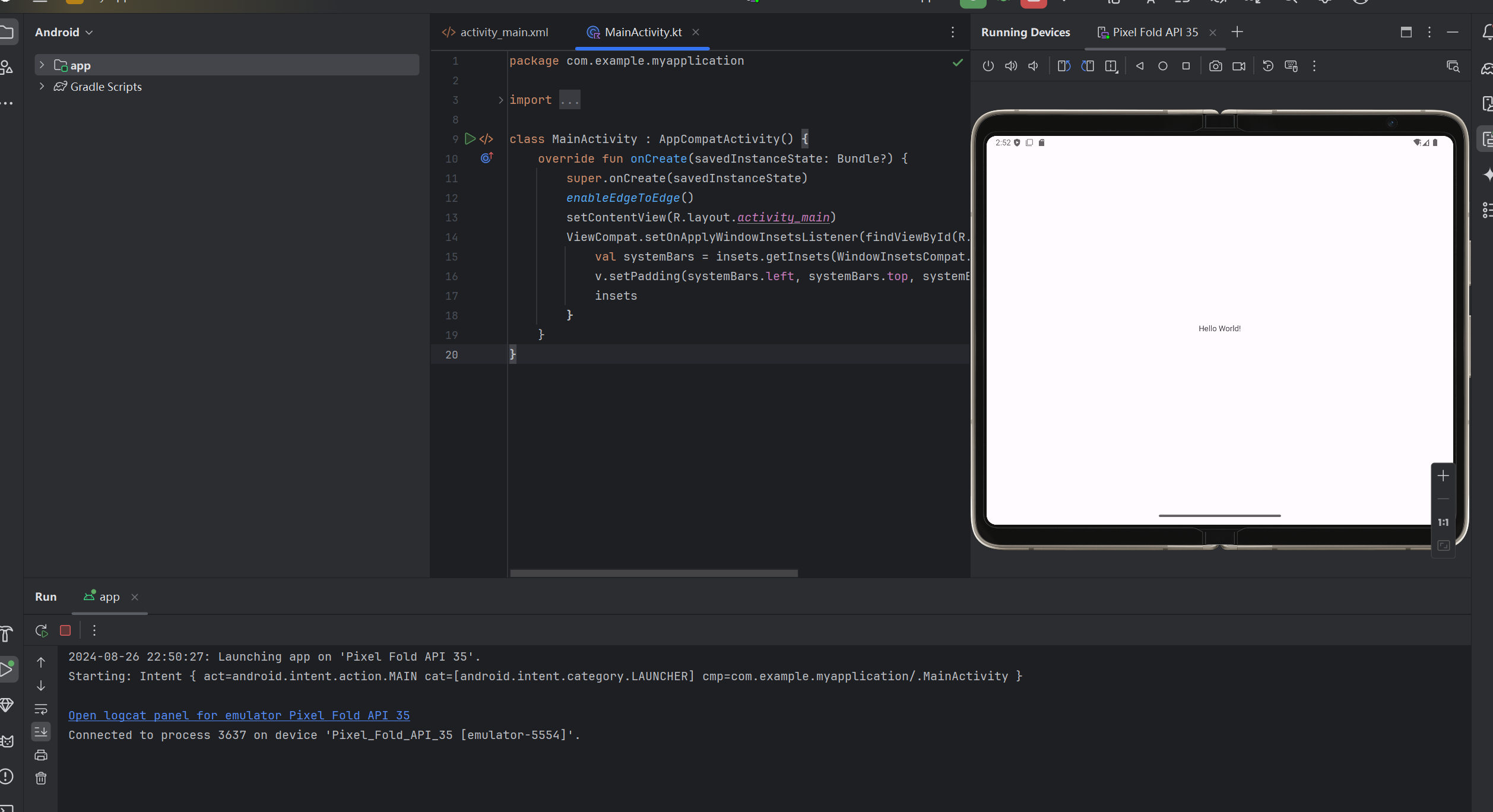Print the Run console output
The image size is (1493, 812).
(x=41, y=755)
